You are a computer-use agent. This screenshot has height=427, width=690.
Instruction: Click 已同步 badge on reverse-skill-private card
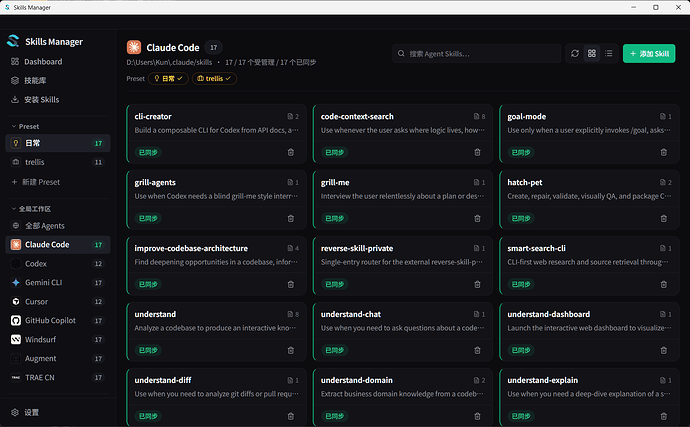334,284
